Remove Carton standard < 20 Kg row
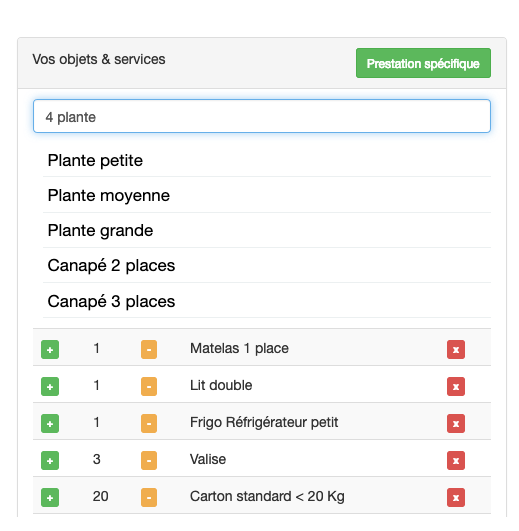Viewport: 519px width, 531px height. [x=456, y=497]
